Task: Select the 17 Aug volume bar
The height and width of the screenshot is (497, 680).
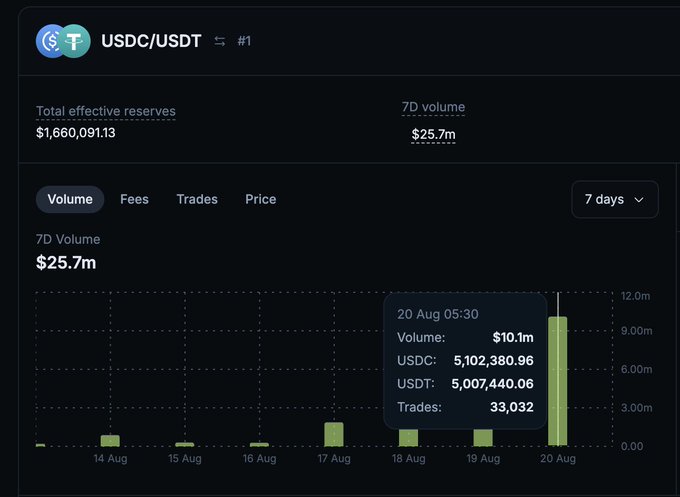Action: [x=334, y=434]
